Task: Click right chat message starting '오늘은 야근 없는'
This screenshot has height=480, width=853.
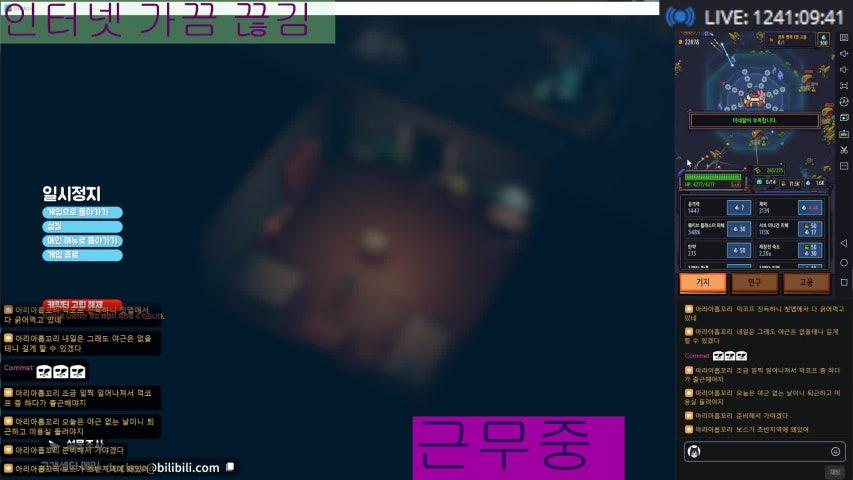Action: pyautogui.click(x=762, y=397)
